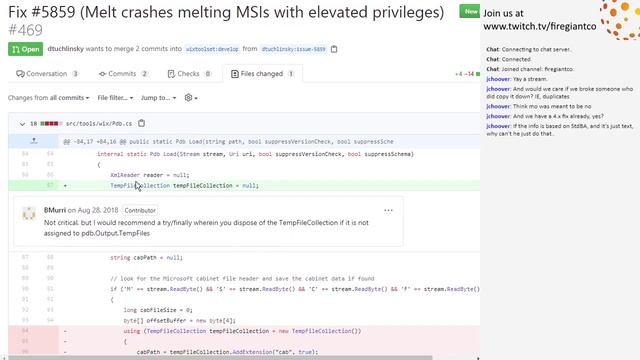Open the BMurri commenter profile link
The image size is (640, 360).
(x=55, y=210)
